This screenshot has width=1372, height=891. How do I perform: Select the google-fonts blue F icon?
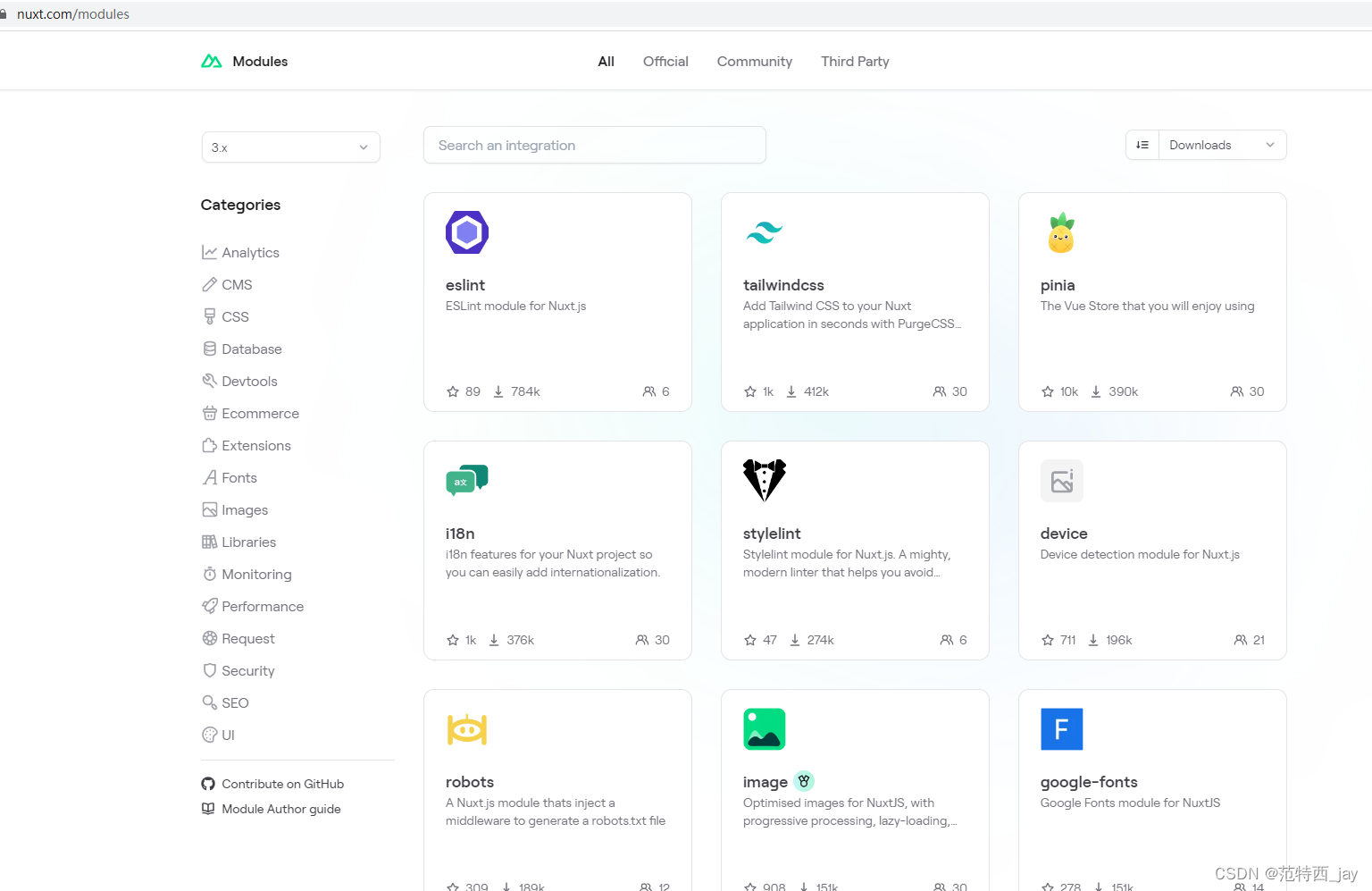[x=1061, y=729]
